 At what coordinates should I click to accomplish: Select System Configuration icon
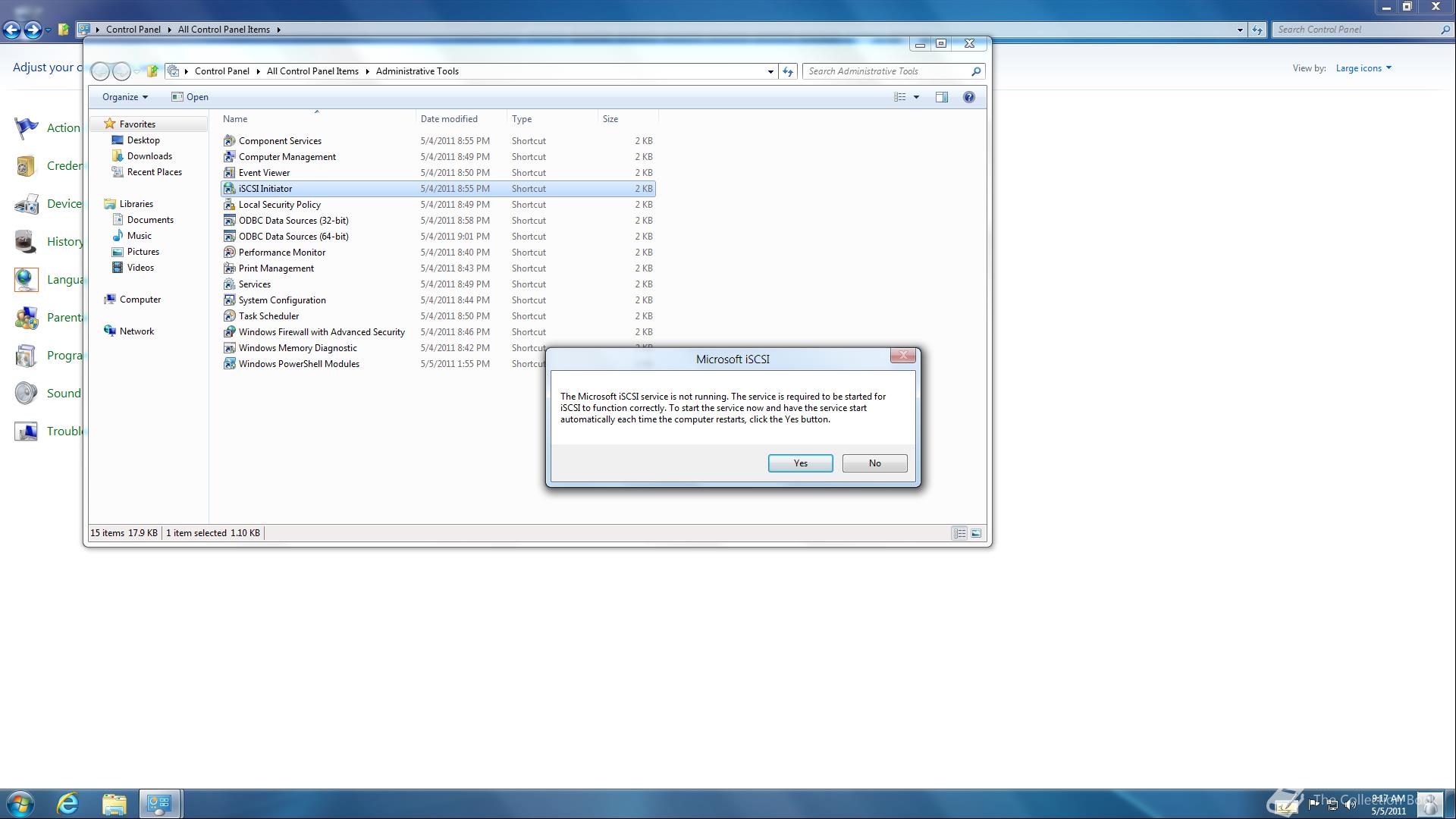(229, 300)
